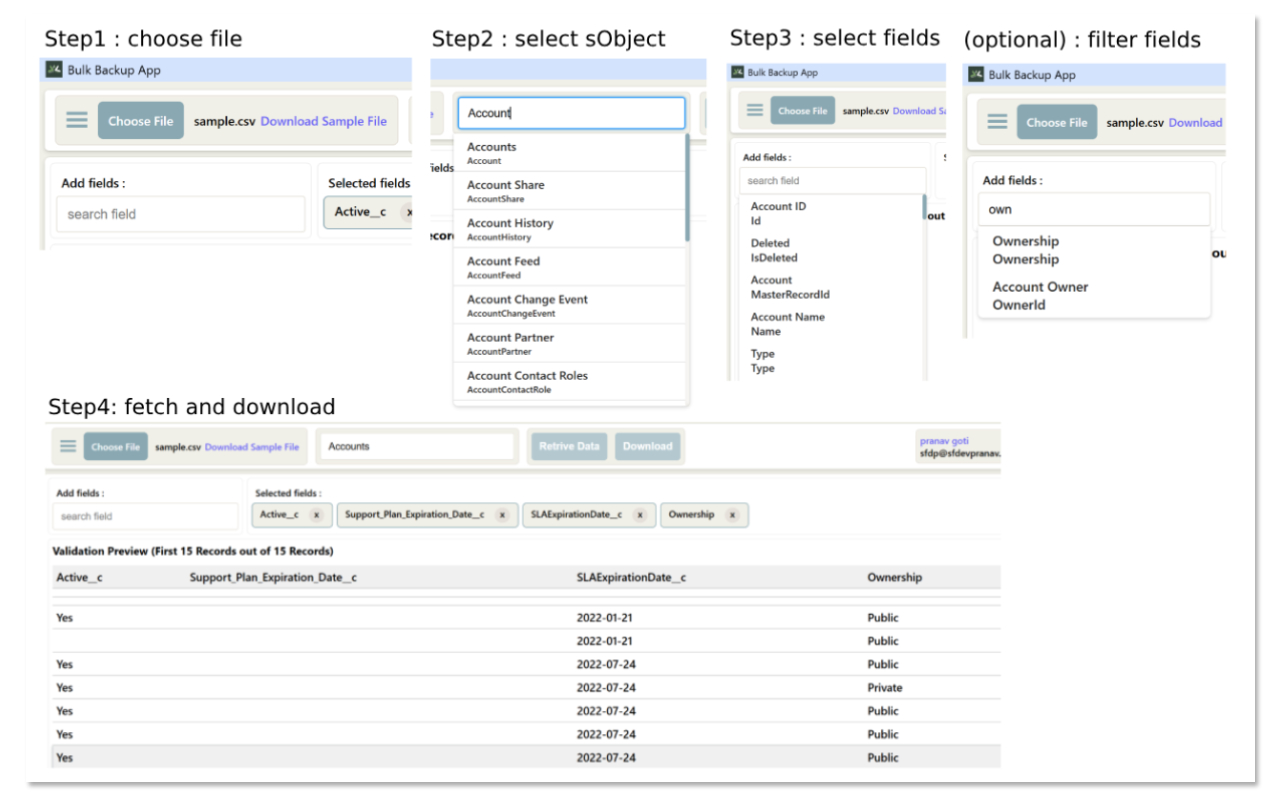Open Download Sample File link in Step1
This screenshot has width=1280, height=800.
323,121
